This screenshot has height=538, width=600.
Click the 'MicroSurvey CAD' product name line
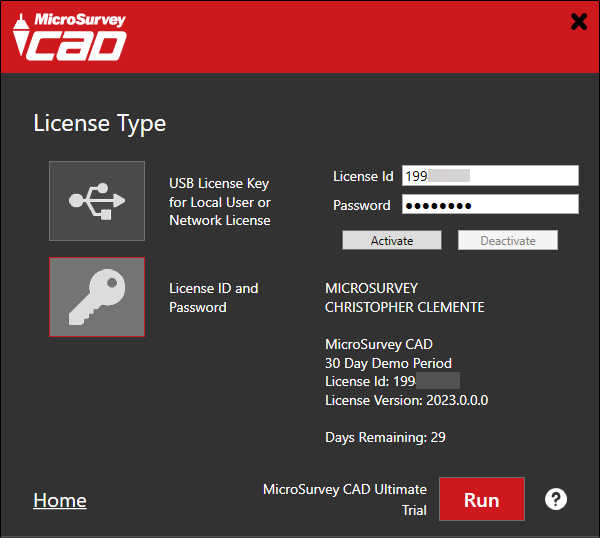coord(379,344)
